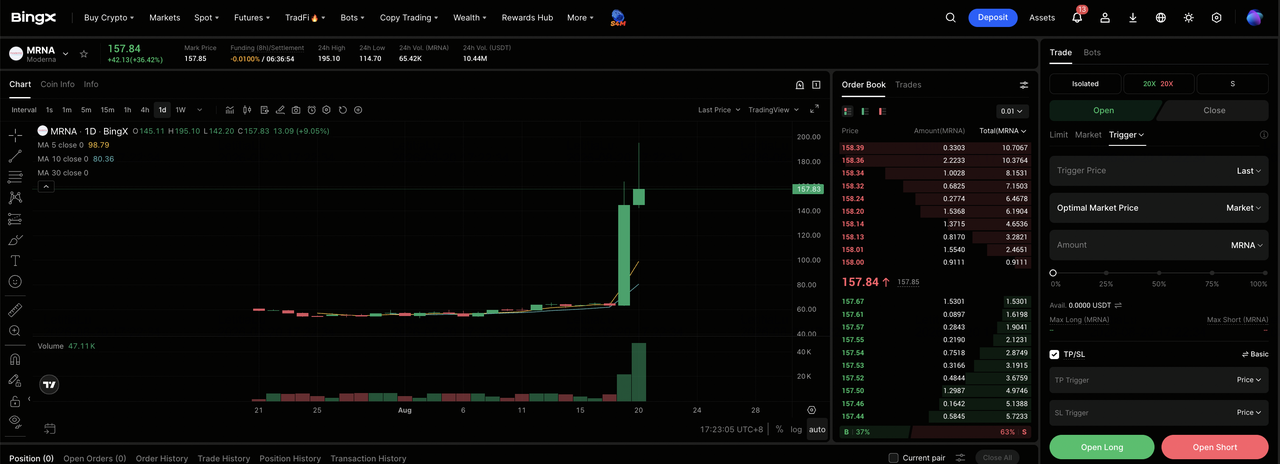Open Copy Trading menu
1280x464 pixels.
pos(408,17)
